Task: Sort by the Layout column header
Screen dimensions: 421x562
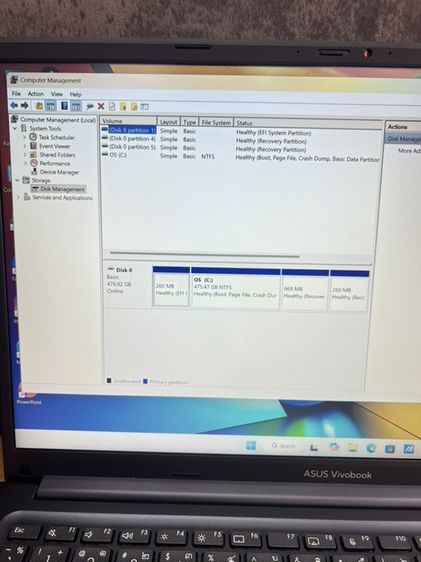Action: (x=168, y=122)
